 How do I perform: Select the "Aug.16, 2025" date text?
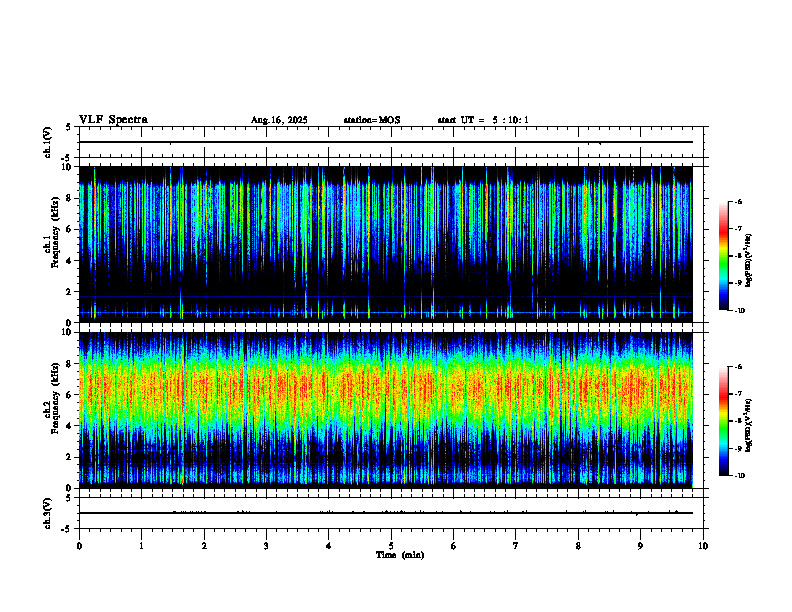pyautogui.click(x=279, y=120)
